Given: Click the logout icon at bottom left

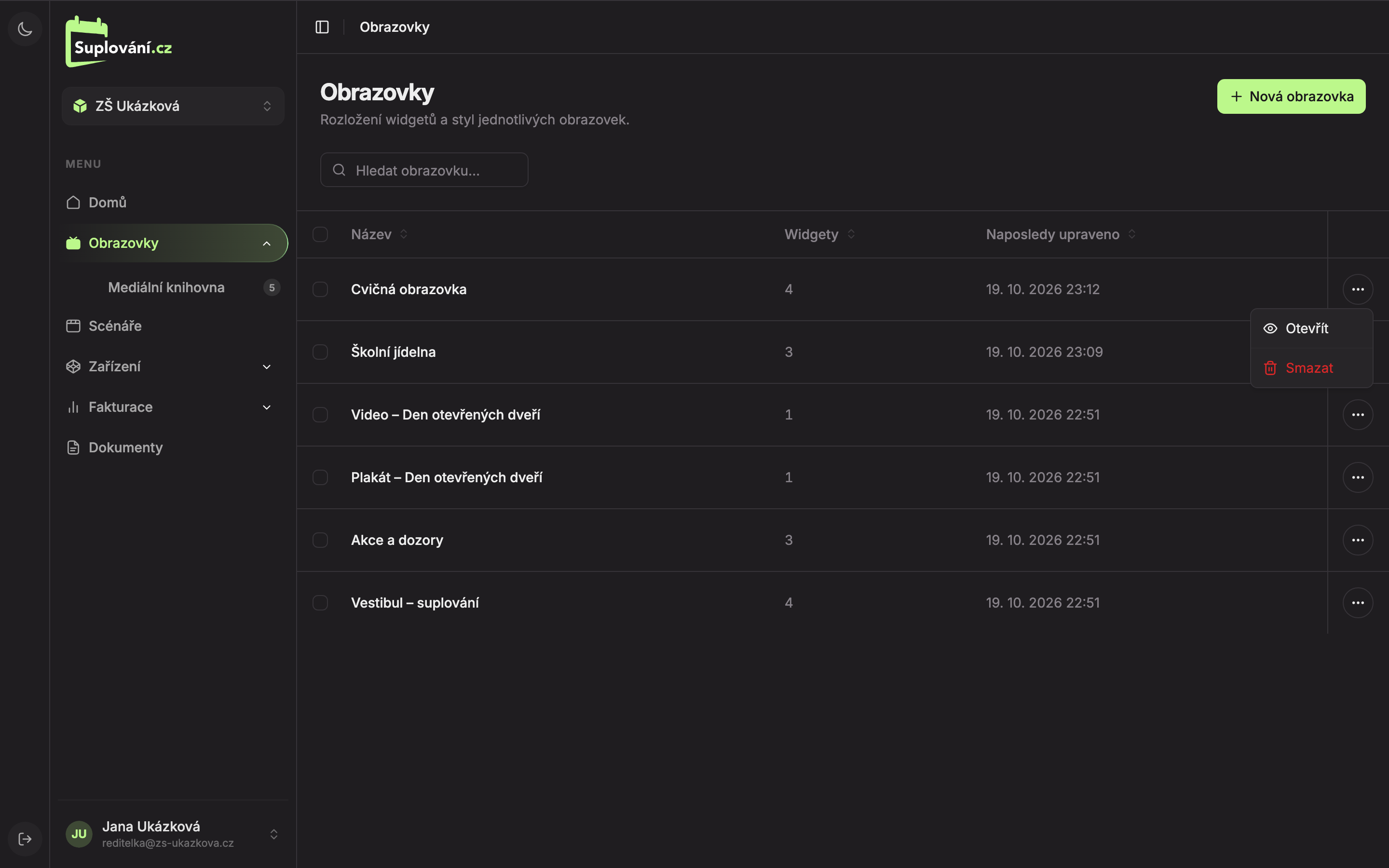Looking at the screenshot, I should (25, 839).
